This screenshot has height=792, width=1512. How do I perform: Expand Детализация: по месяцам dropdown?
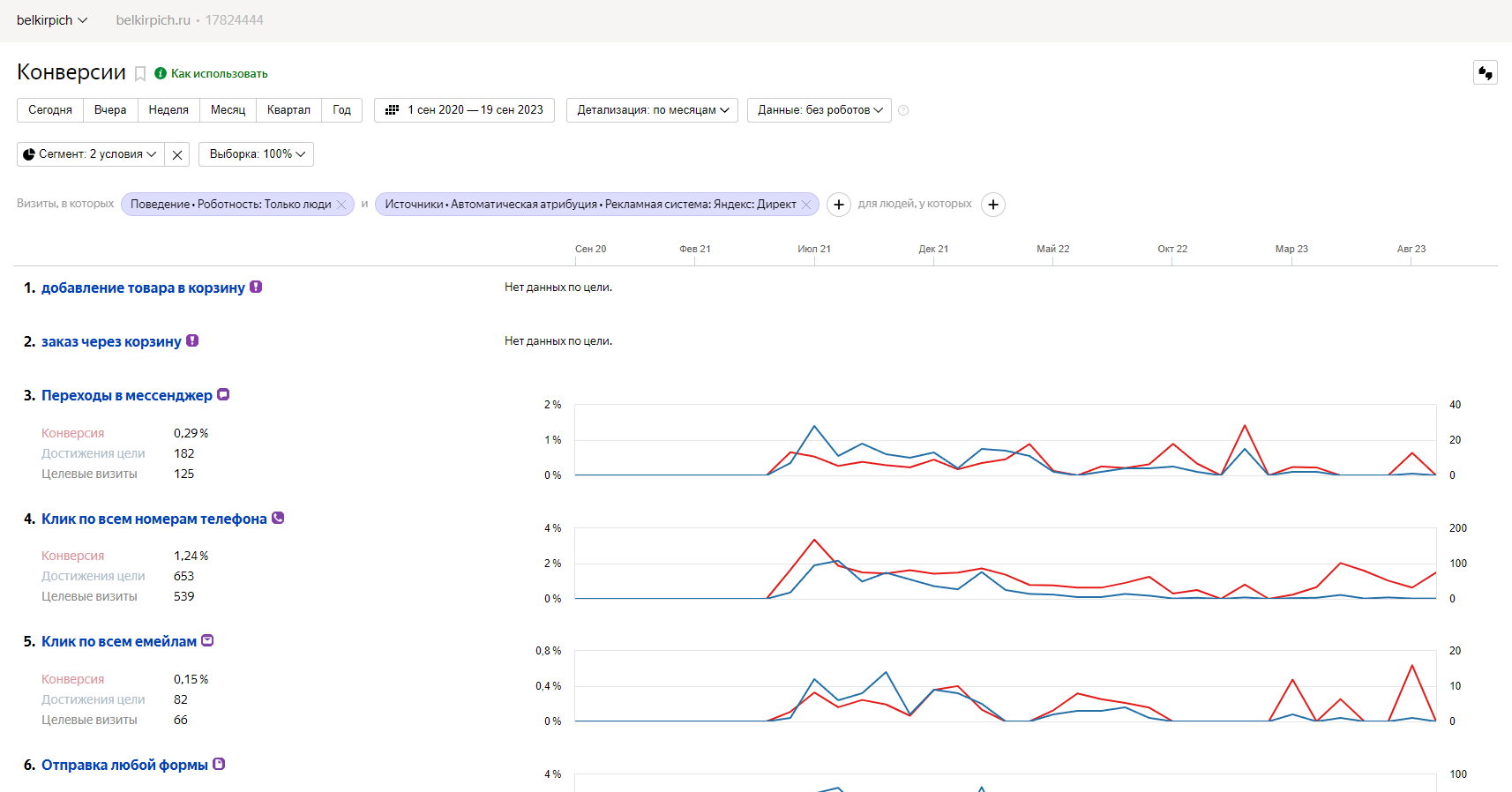(x=652, y=110)
